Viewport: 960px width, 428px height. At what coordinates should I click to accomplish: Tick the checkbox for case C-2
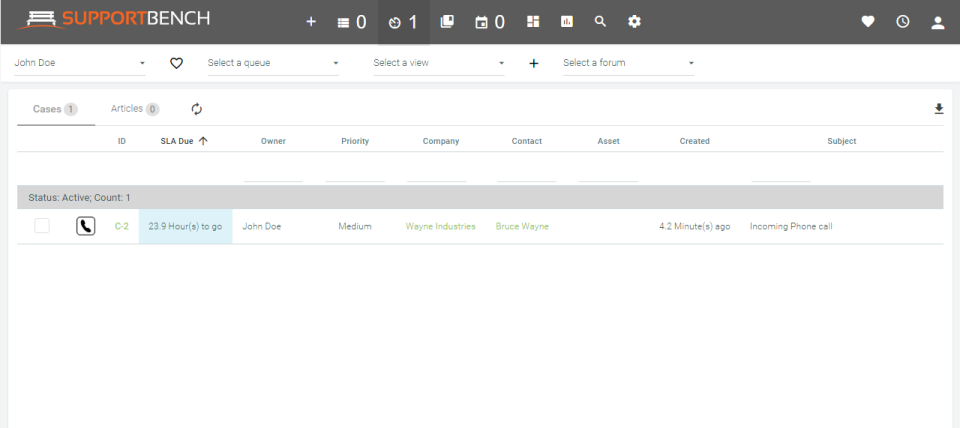click(42, 226)
